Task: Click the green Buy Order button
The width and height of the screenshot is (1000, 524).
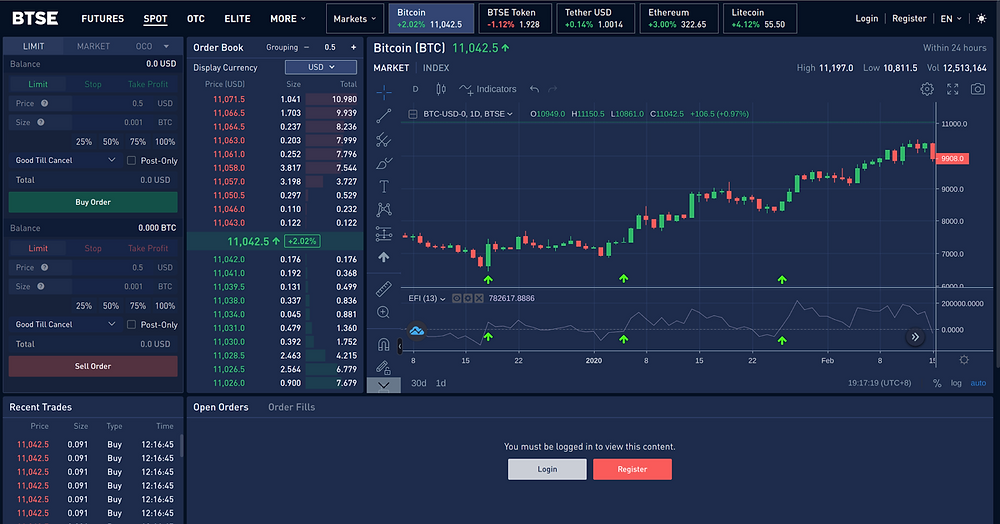Action: (x=93, y=202)
